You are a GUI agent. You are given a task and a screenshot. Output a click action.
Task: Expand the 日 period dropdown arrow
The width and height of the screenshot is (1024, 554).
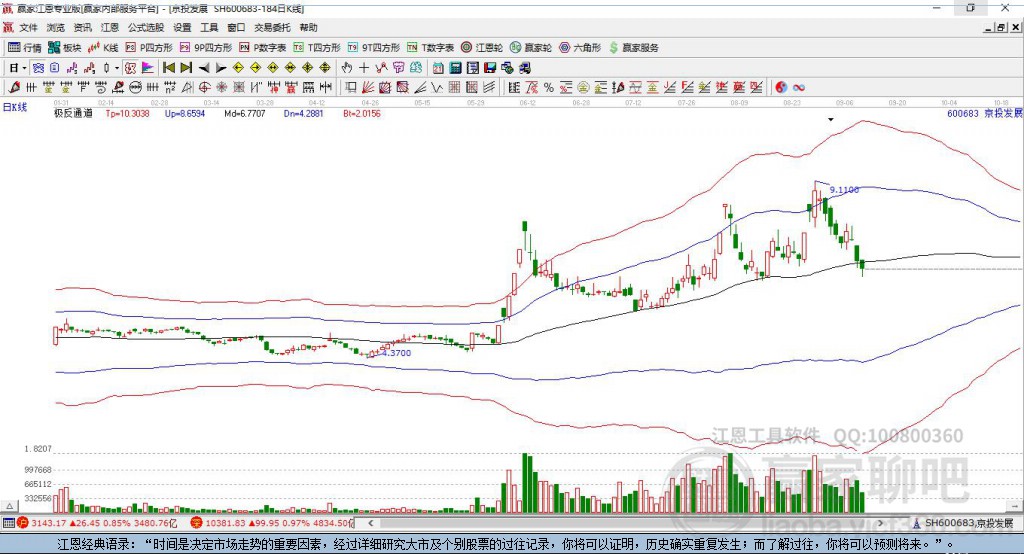(25, 68)
